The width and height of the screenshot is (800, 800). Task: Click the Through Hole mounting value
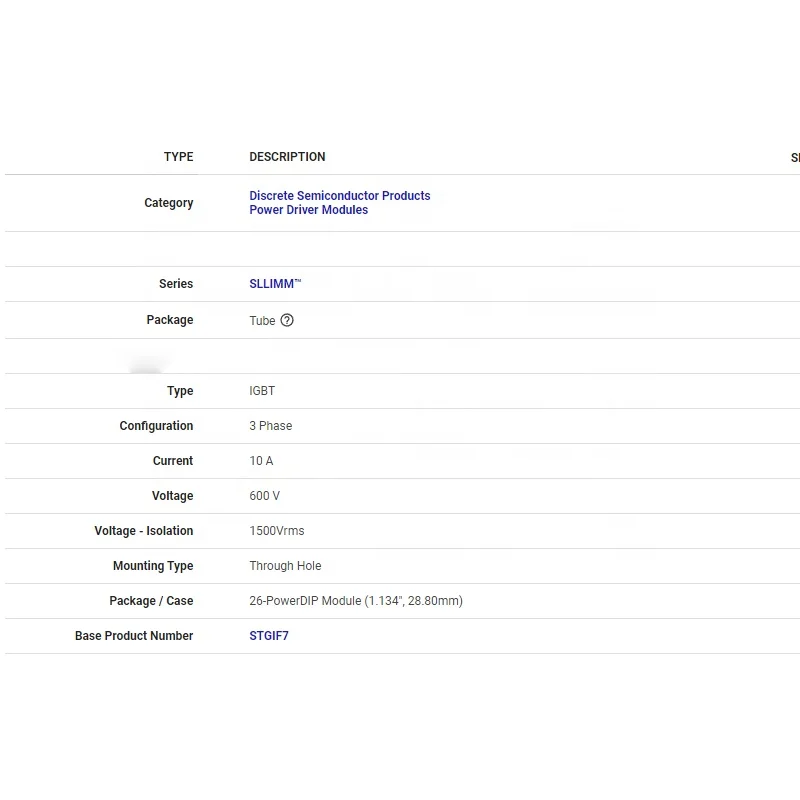(x=285, y=566)
